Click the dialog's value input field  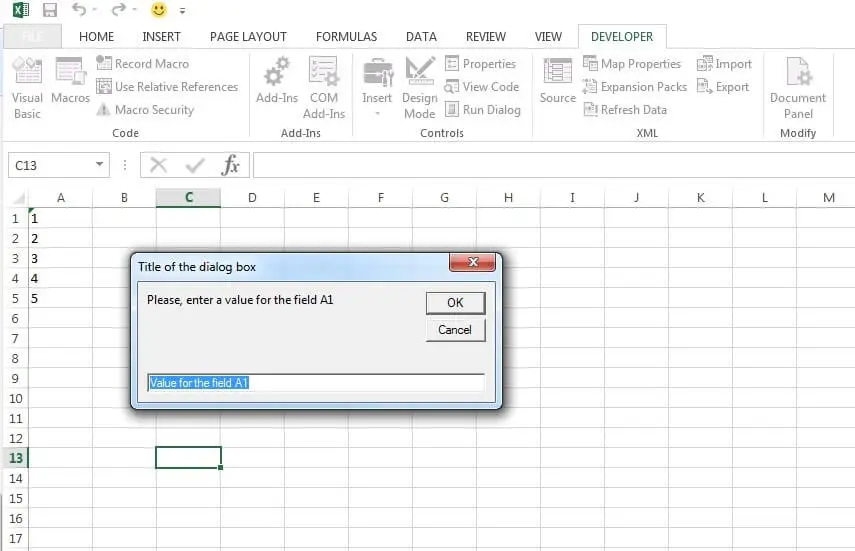pyautogui.click(x=316, y=382)
